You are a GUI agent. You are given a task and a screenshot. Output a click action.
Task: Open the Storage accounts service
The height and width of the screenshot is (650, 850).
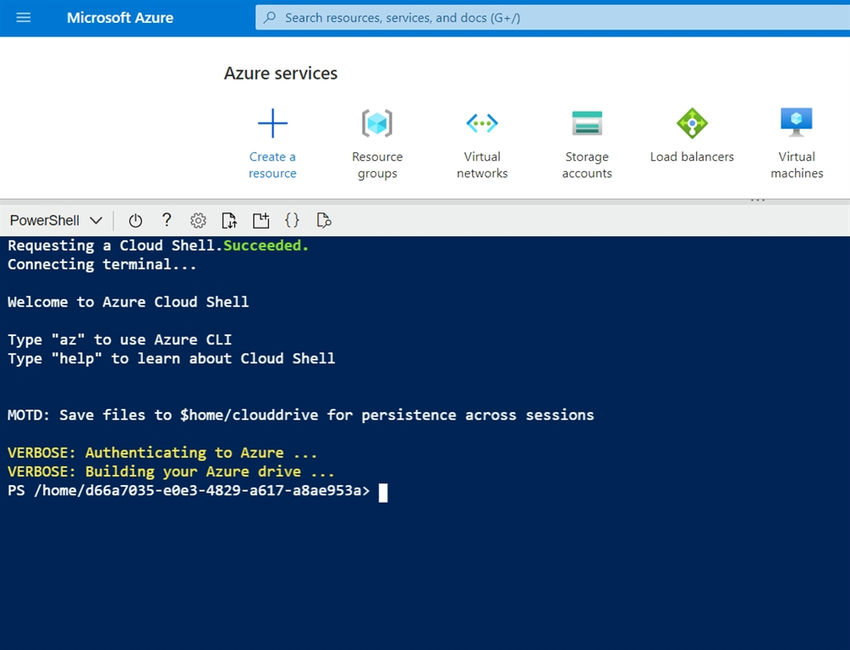coord(587,122)
